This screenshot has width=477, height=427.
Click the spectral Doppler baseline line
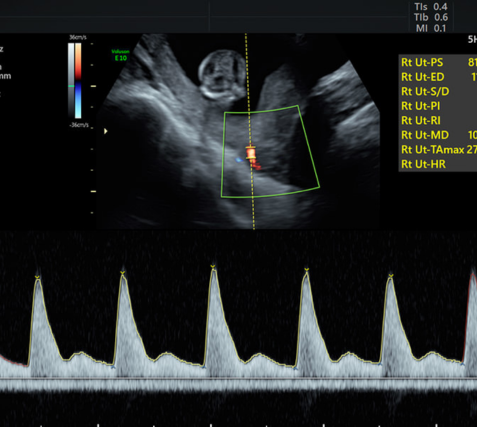pos(238,379)
